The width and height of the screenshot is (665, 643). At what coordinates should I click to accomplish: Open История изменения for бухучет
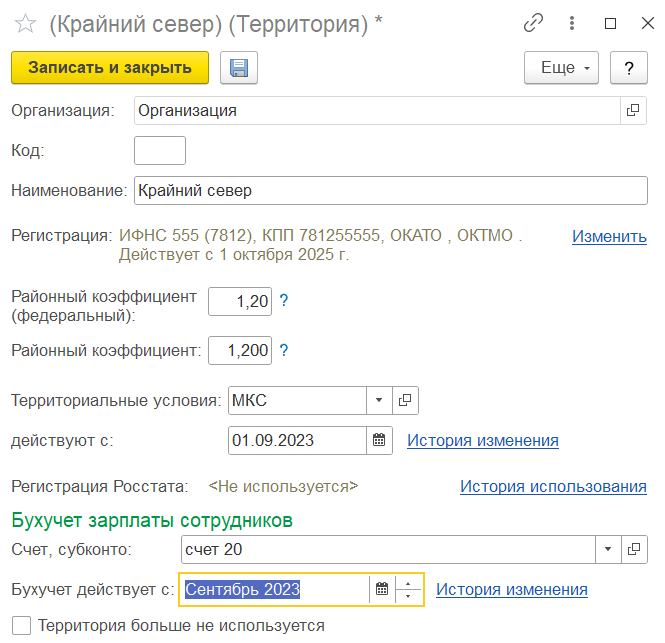[x=511, y=589]
